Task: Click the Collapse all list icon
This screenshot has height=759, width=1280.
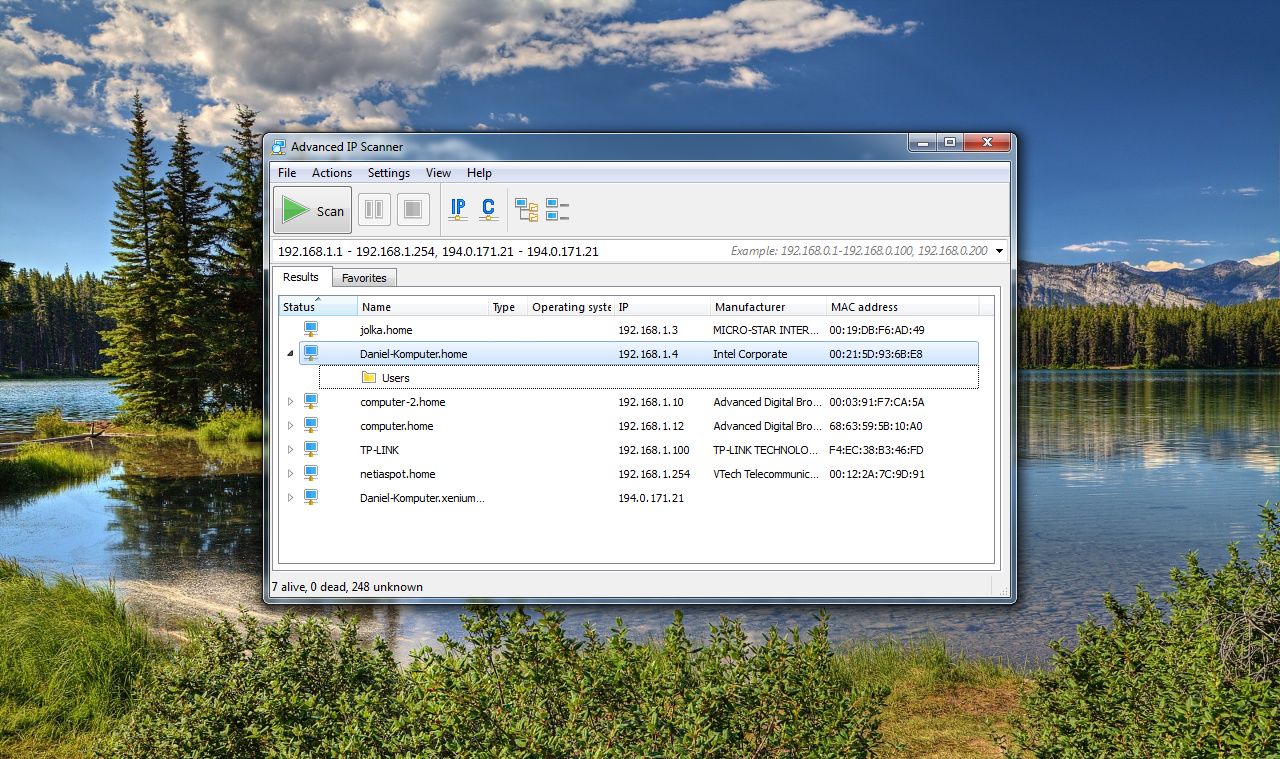Action: tap(557, 209)
